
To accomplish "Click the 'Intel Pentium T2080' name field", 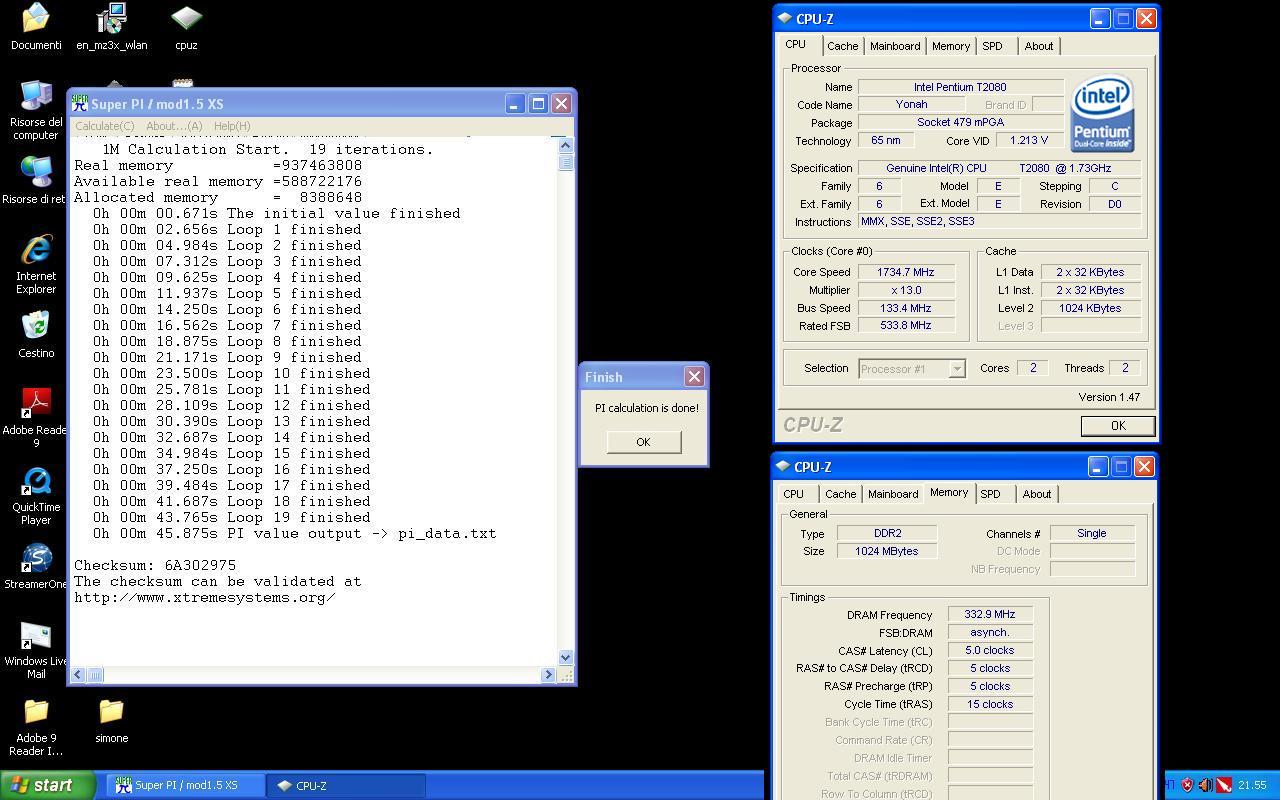I will [x=960, y=87].
